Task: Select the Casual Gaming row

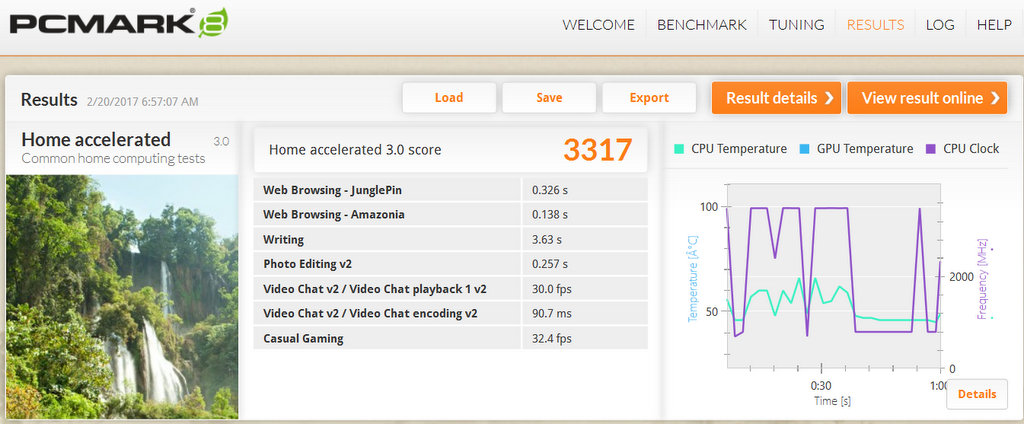Action: (451, 338)
